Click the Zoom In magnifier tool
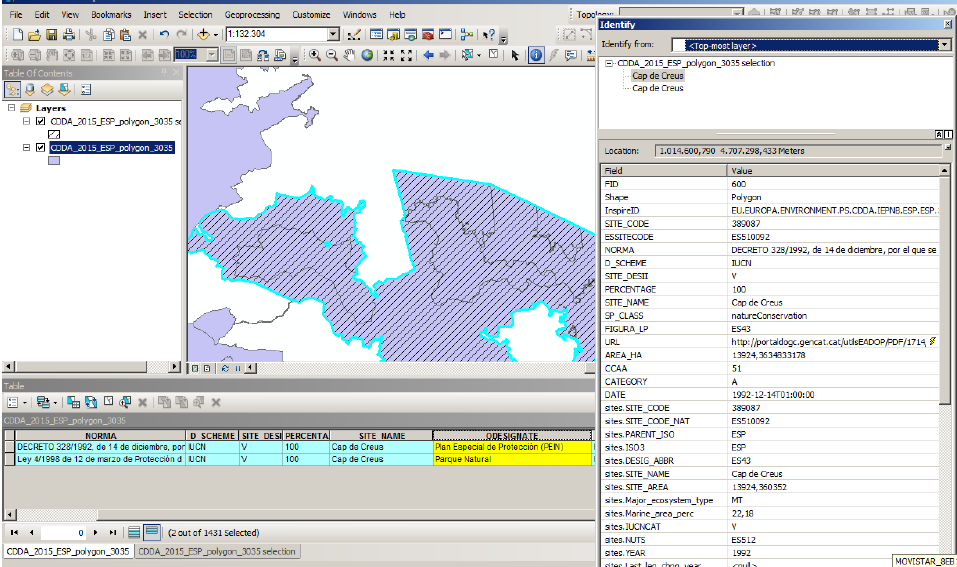 pos(314,56)
